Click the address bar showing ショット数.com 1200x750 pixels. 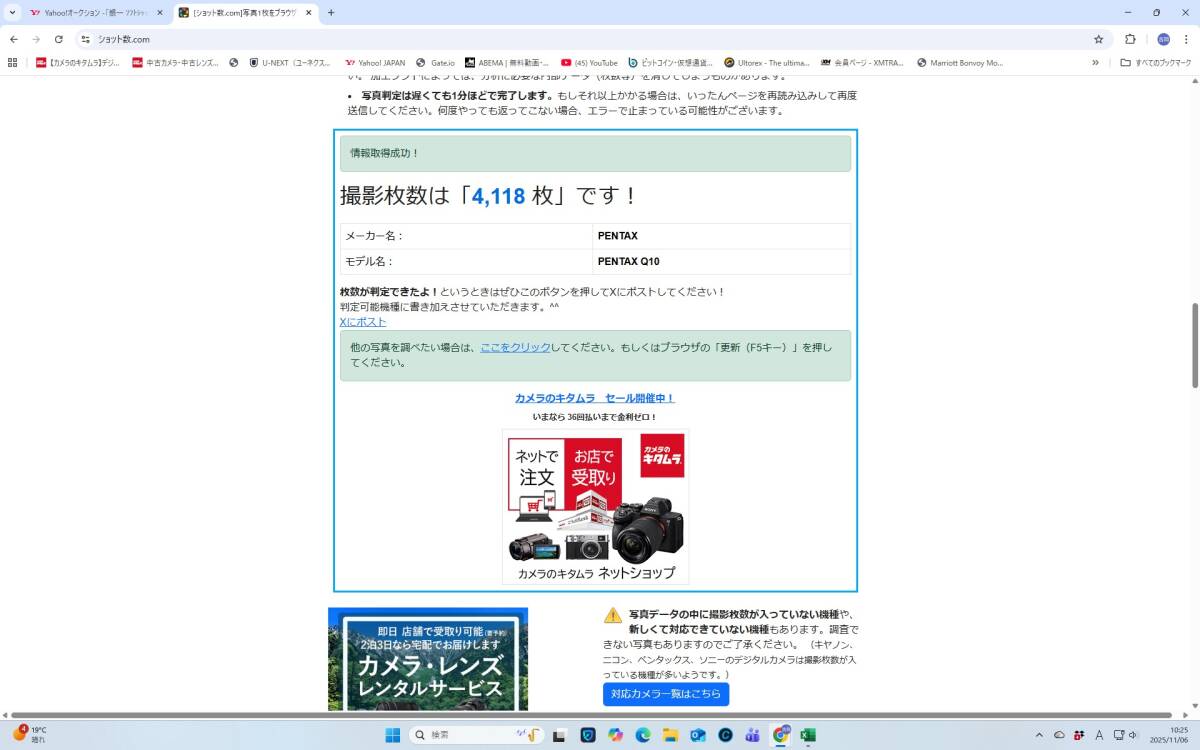[x=590, y=39]
